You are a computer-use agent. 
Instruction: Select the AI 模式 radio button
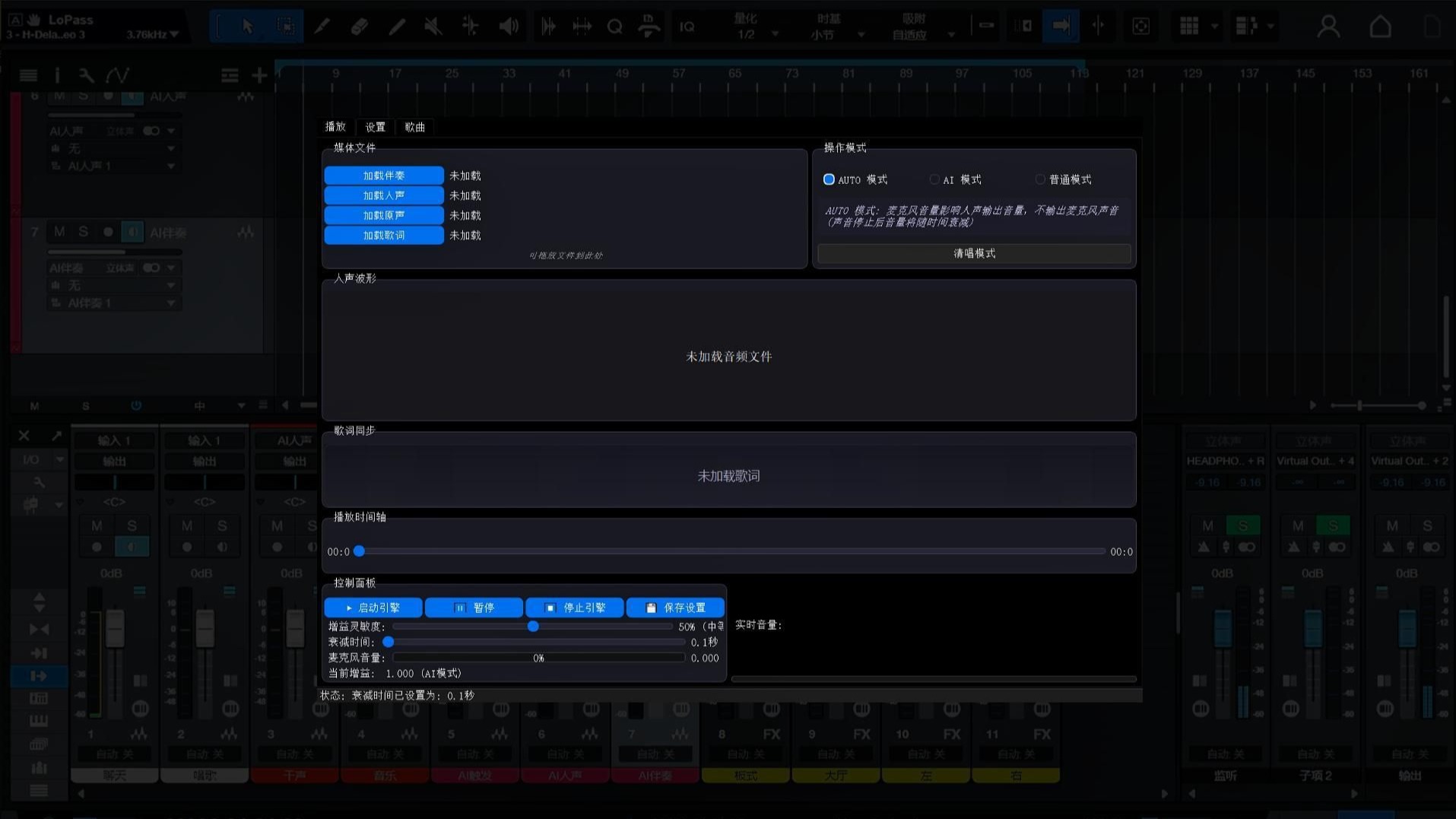(934, 179)
